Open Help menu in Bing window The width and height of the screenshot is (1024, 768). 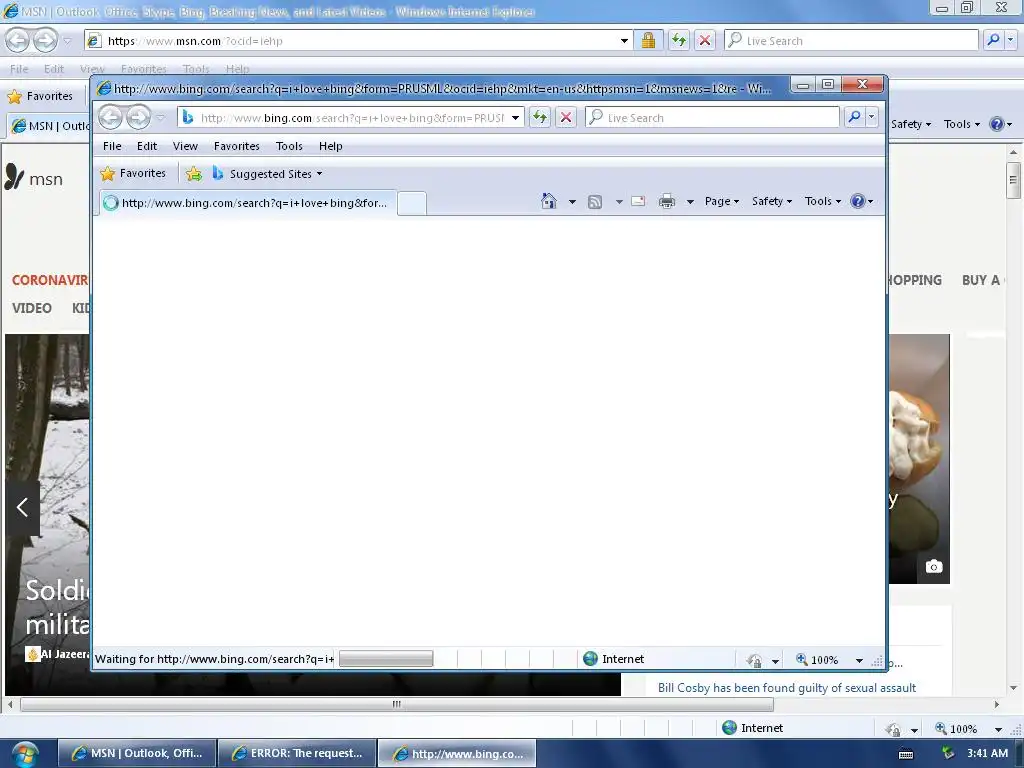pyautogui.click(x=330, y=146)
